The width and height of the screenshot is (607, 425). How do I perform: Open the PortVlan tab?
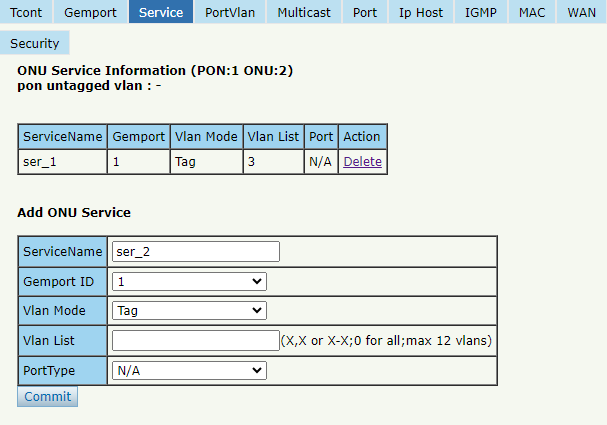tap(230, 12)
